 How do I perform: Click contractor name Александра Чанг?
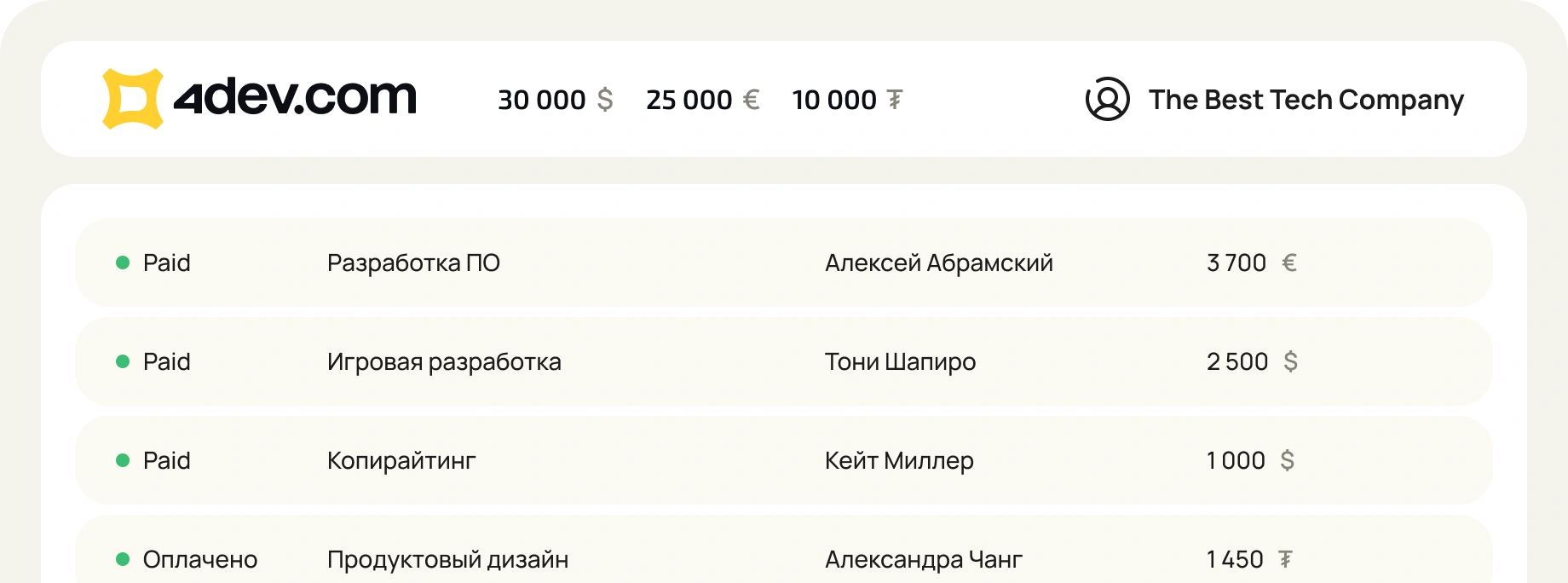(x=923, y=559)
